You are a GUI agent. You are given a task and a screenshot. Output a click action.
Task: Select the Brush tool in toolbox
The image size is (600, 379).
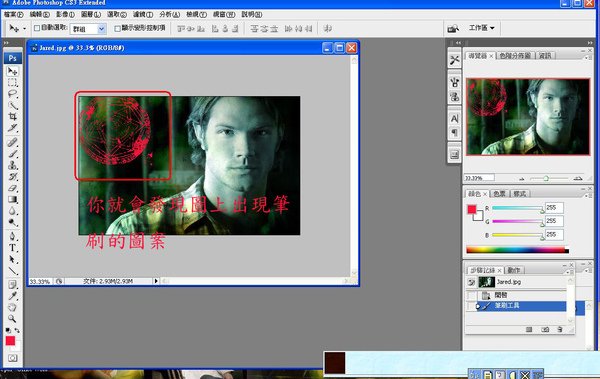click(x=12, y=154)
